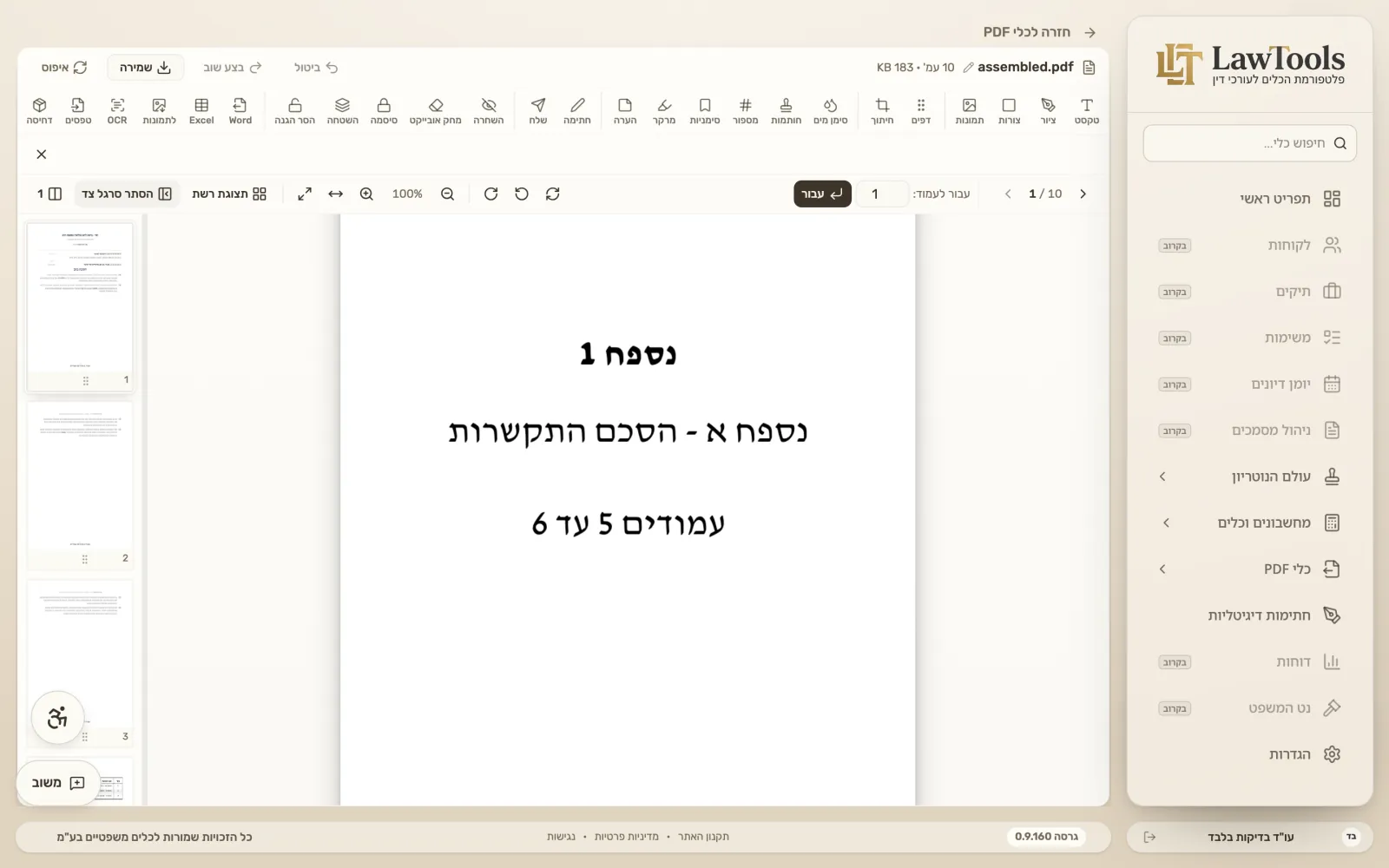Select the ציור (Draw) tool

click(1048, 111)
